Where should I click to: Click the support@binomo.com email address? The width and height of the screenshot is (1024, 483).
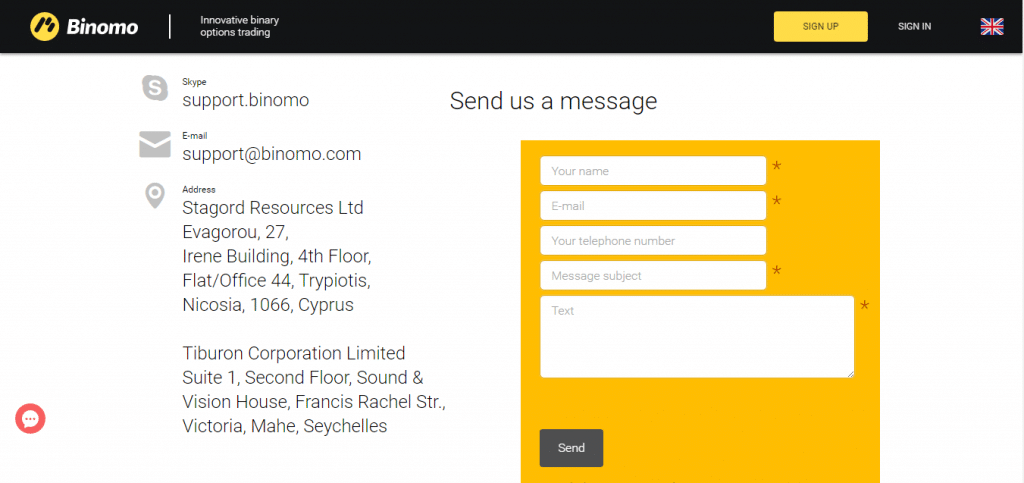[272, 154]
